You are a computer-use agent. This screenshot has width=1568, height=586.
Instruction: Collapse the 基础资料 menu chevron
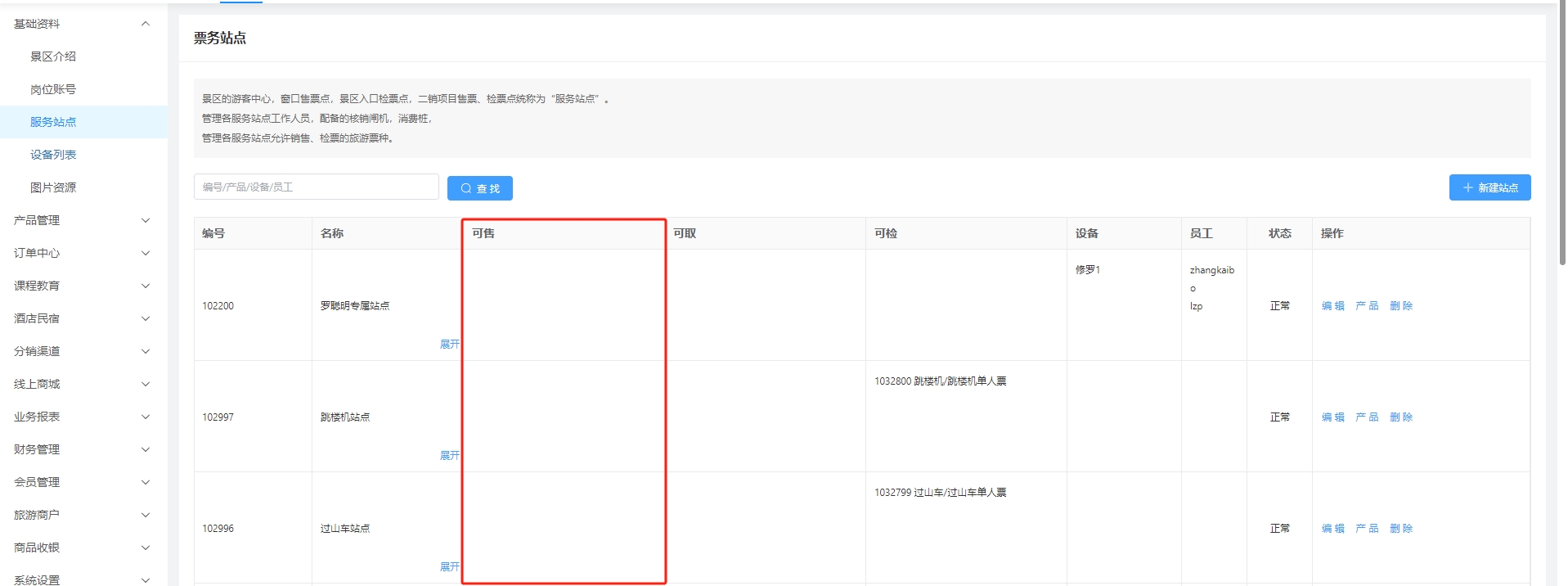(146, 24)
